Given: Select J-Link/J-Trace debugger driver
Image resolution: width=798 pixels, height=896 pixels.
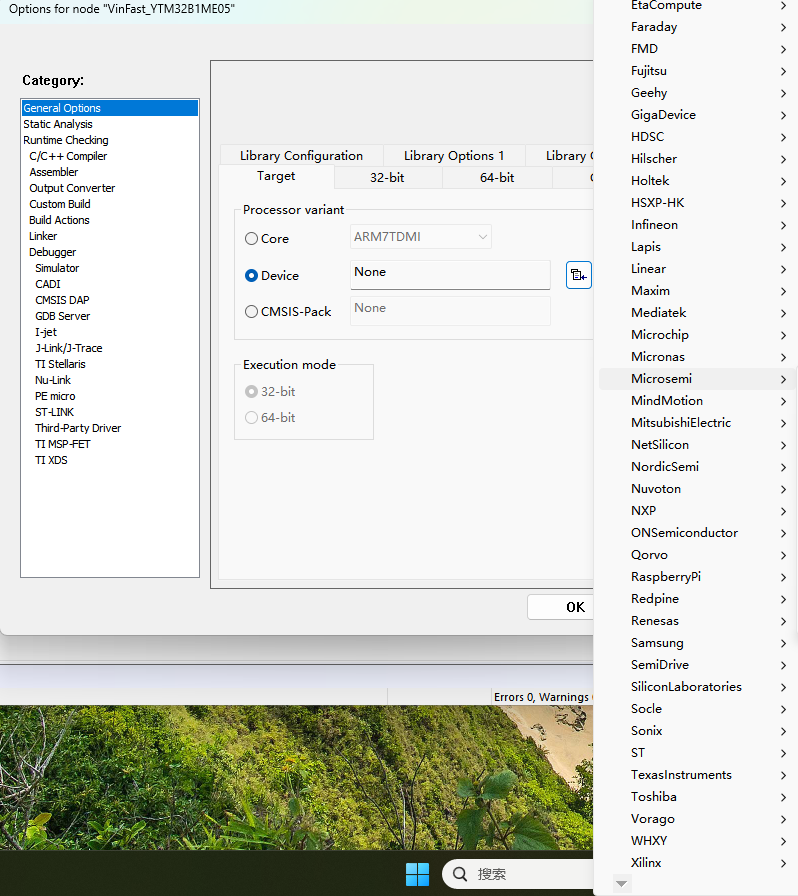Looking at the screenshot, I should [69, 348].
